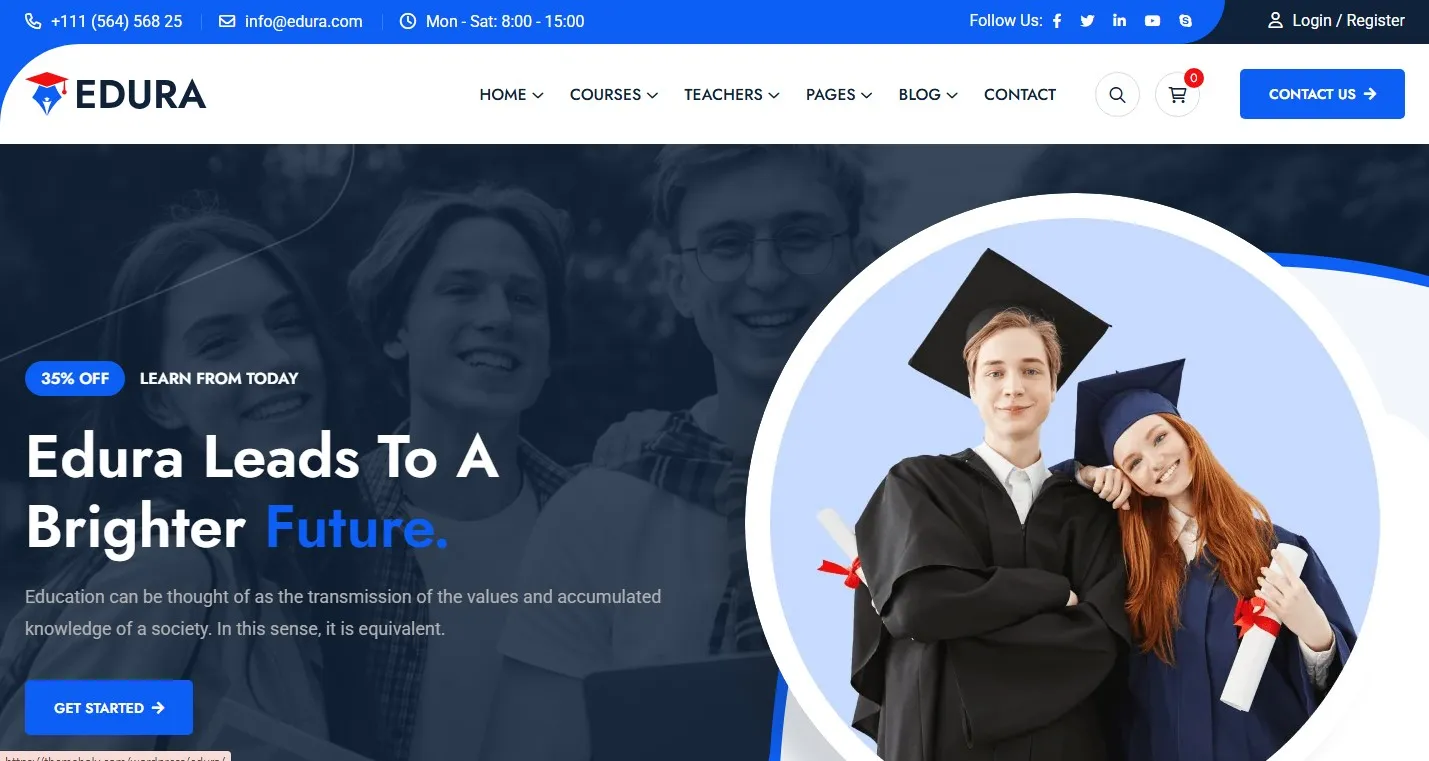This screenshot has height=761, width=1429.
Task: Open the Blog menu item
Action: (928, 94)
